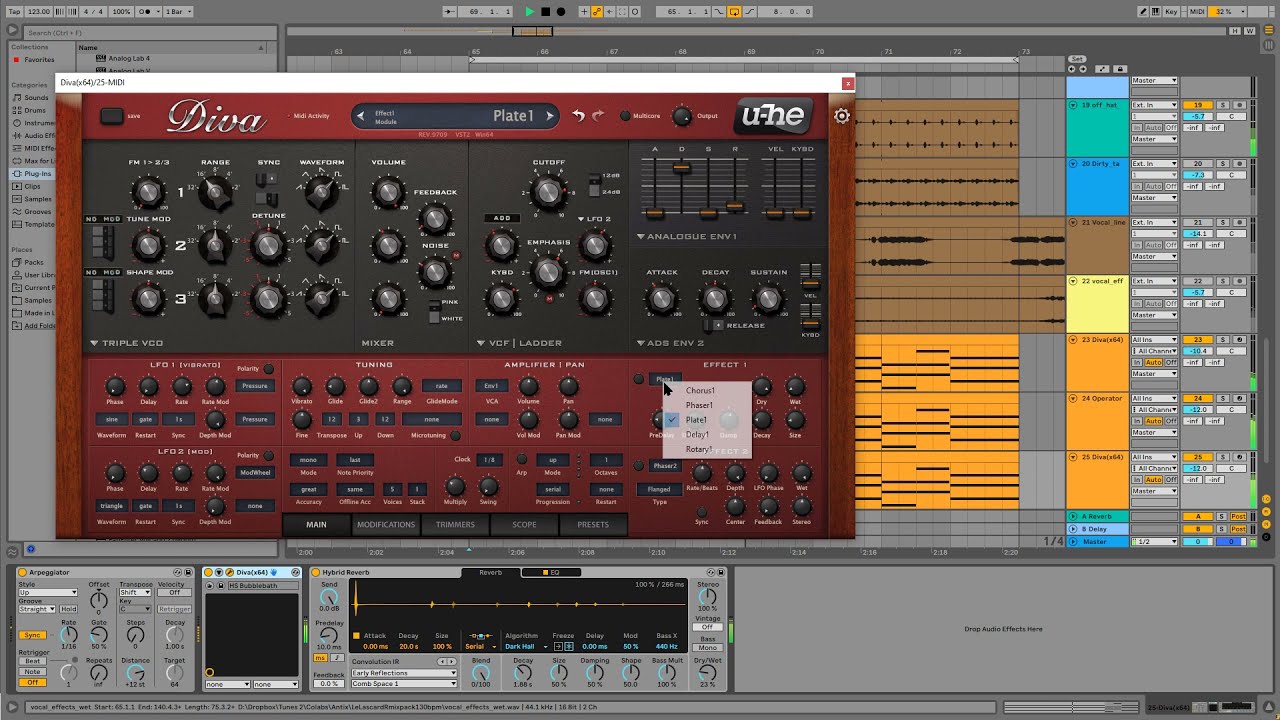This screenshot has height=720, width=1280.
Task: Open the Convolution IR Early Reflections dropdown
Action: (404, 673)
